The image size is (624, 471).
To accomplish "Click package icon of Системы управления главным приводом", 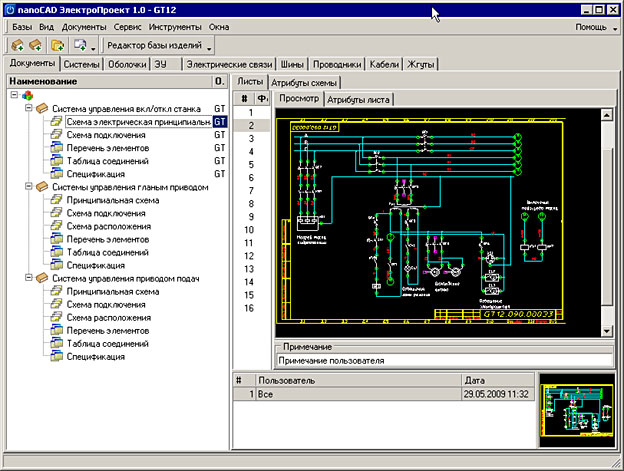I will point(42,187).
